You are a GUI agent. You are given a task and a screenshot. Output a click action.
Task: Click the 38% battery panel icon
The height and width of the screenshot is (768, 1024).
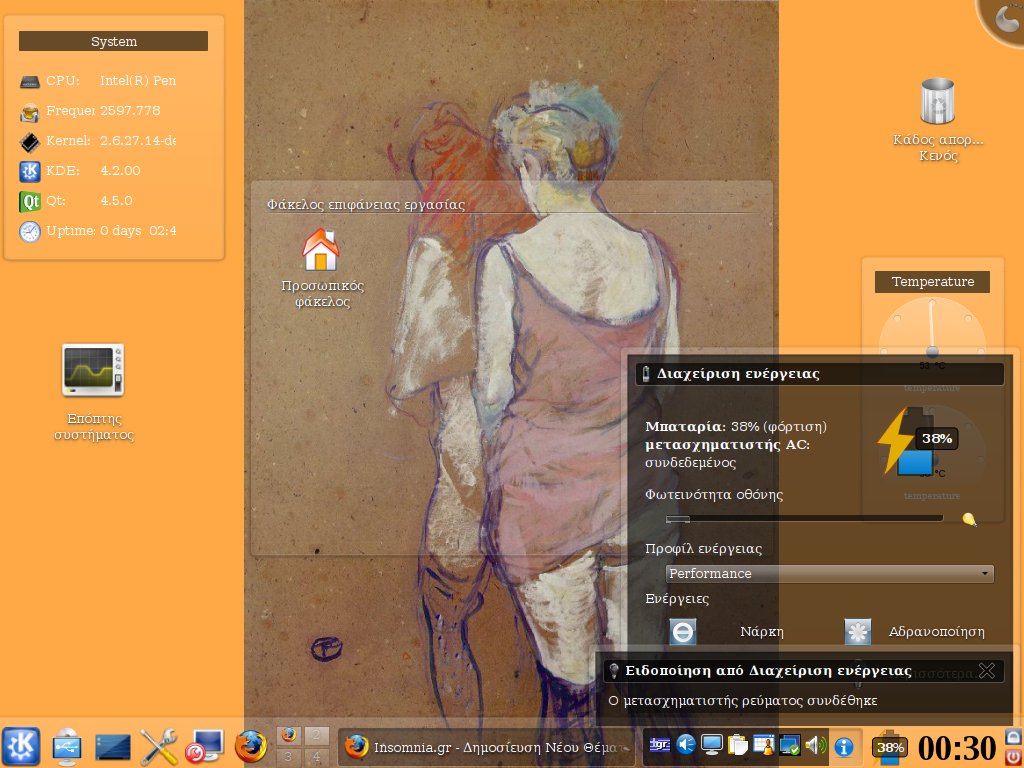889,747
